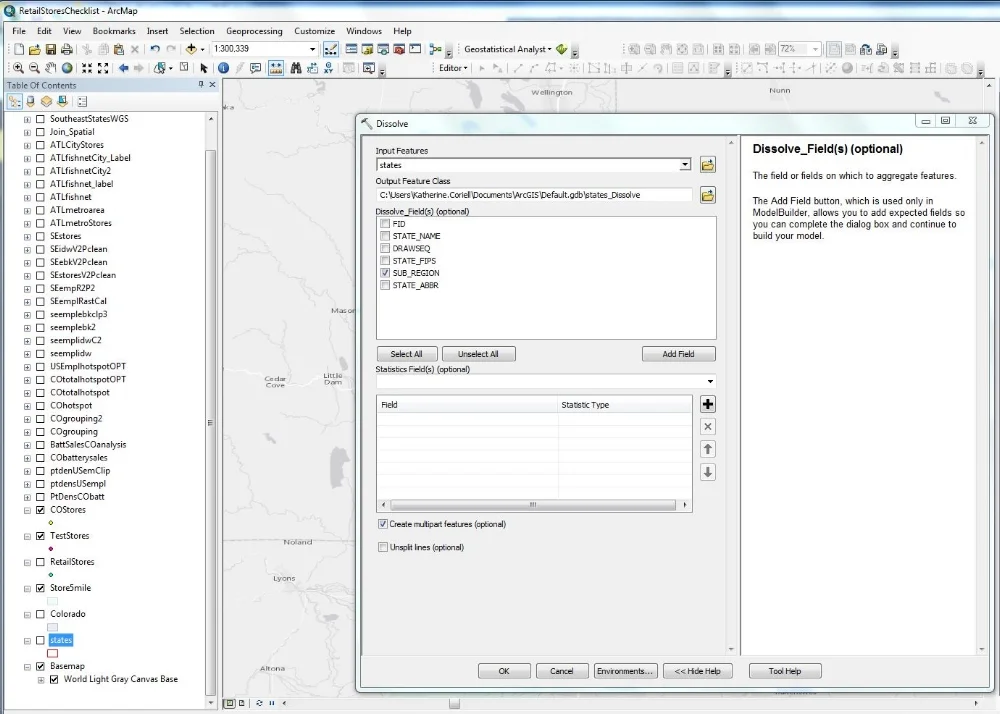Open the Windows menu
The image size is (1000, 714).
click(x=364, y=31)
